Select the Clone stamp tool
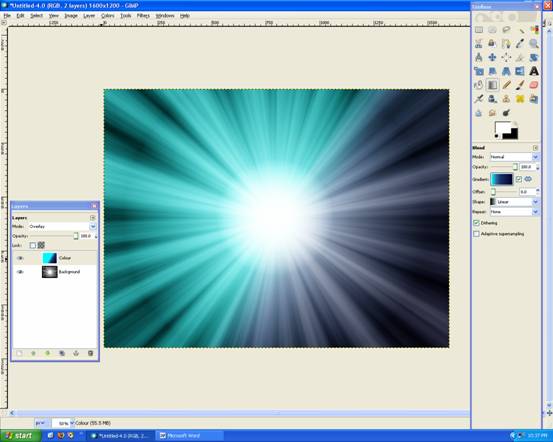 [506, 99]
